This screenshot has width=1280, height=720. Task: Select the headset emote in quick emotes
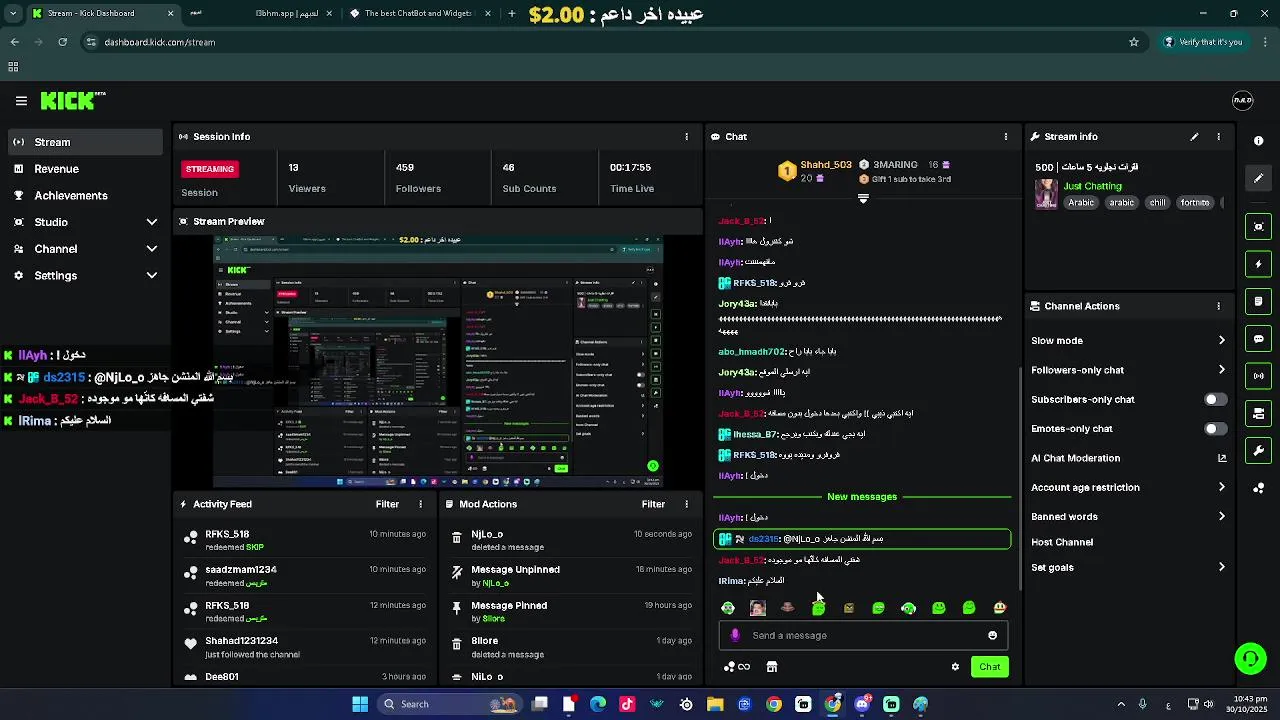(x=908, y=608)
